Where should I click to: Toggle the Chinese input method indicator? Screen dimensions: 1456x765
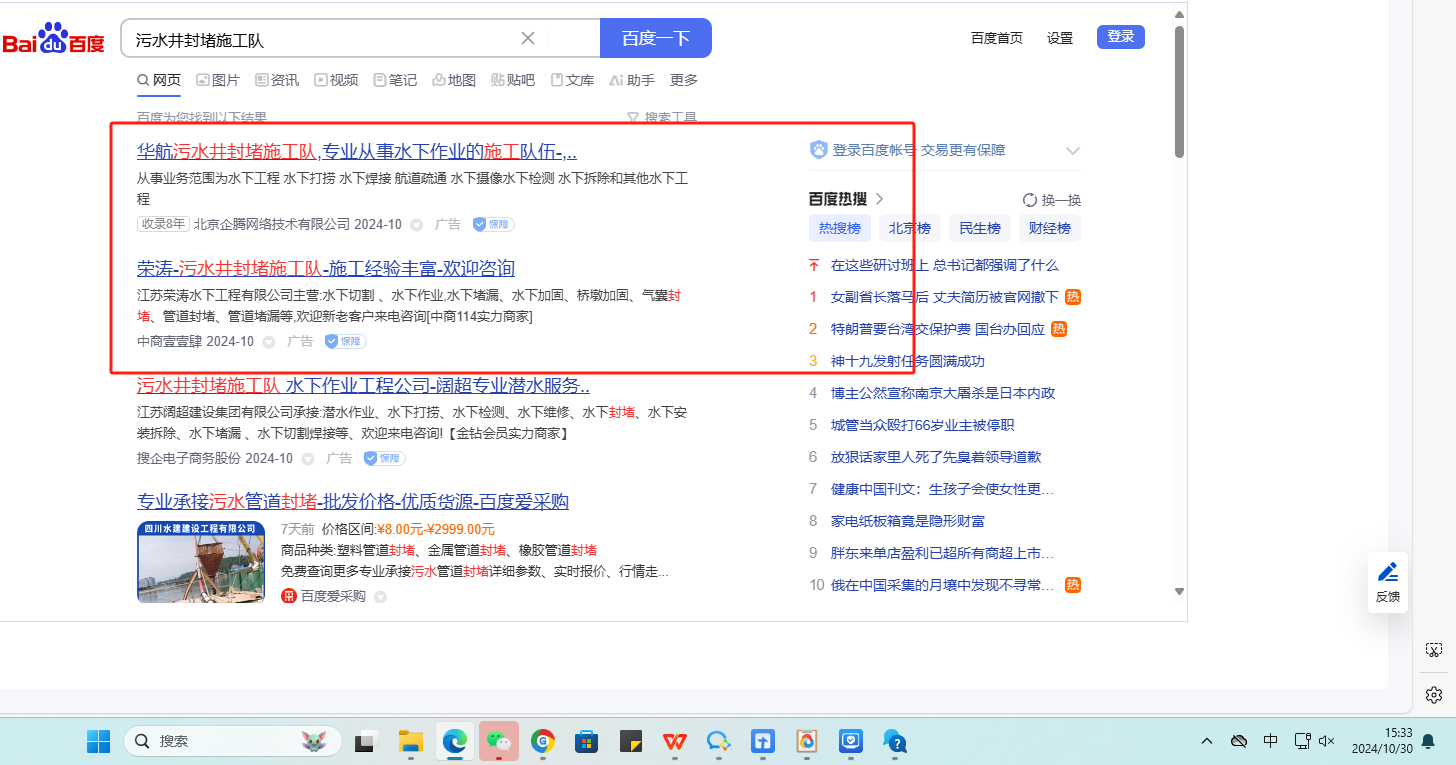pos(1270,741)
